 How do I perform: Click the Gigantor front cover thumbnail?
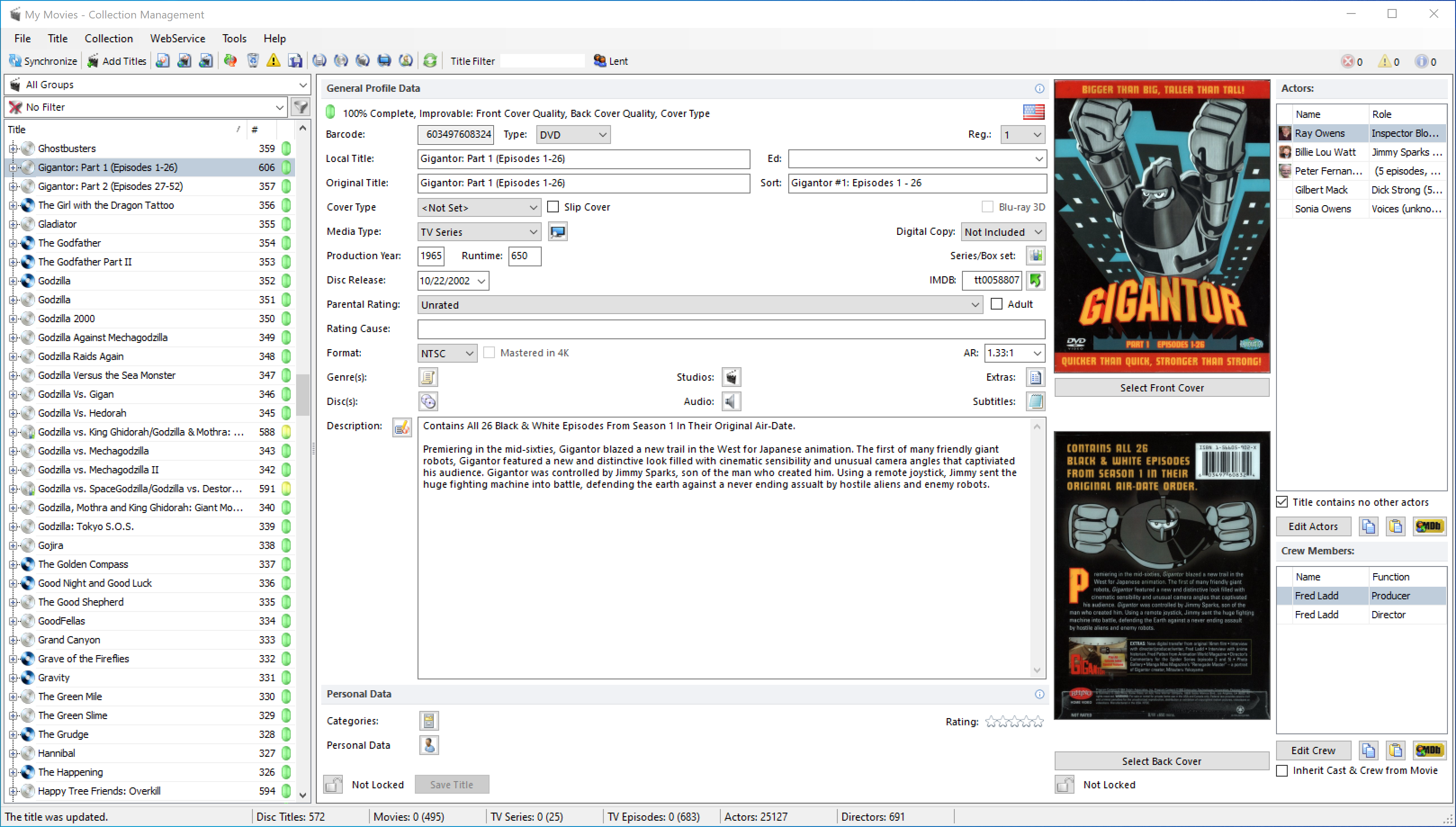[1162, 226]
